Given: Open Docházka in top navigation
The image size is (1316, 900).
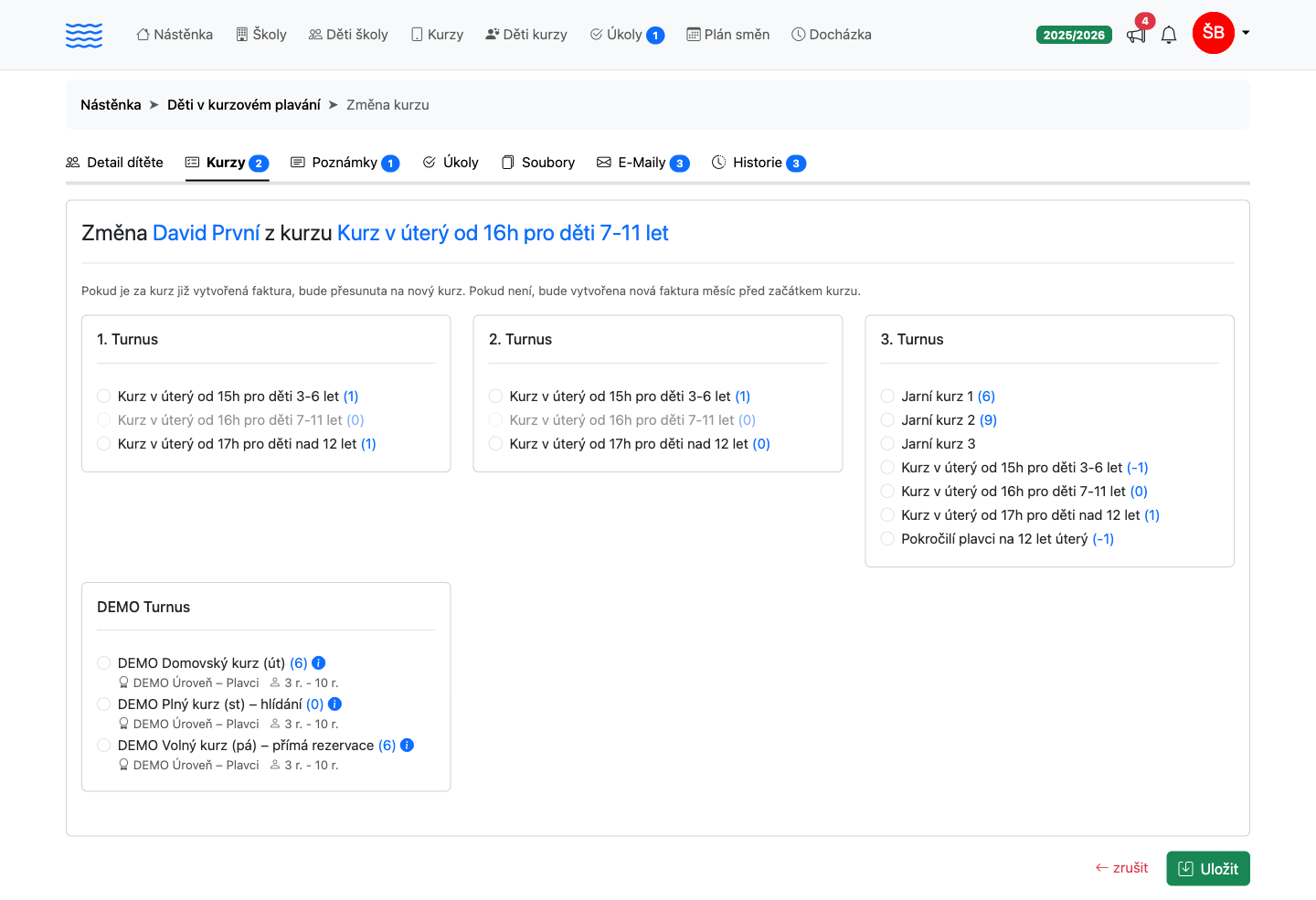Looking at the screenshot, I should click(832, 35).
